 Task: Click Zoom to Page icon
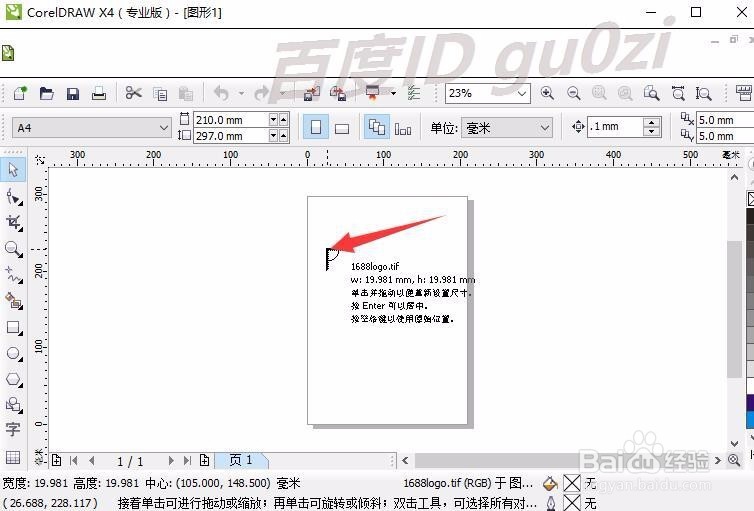coord(652,93)
